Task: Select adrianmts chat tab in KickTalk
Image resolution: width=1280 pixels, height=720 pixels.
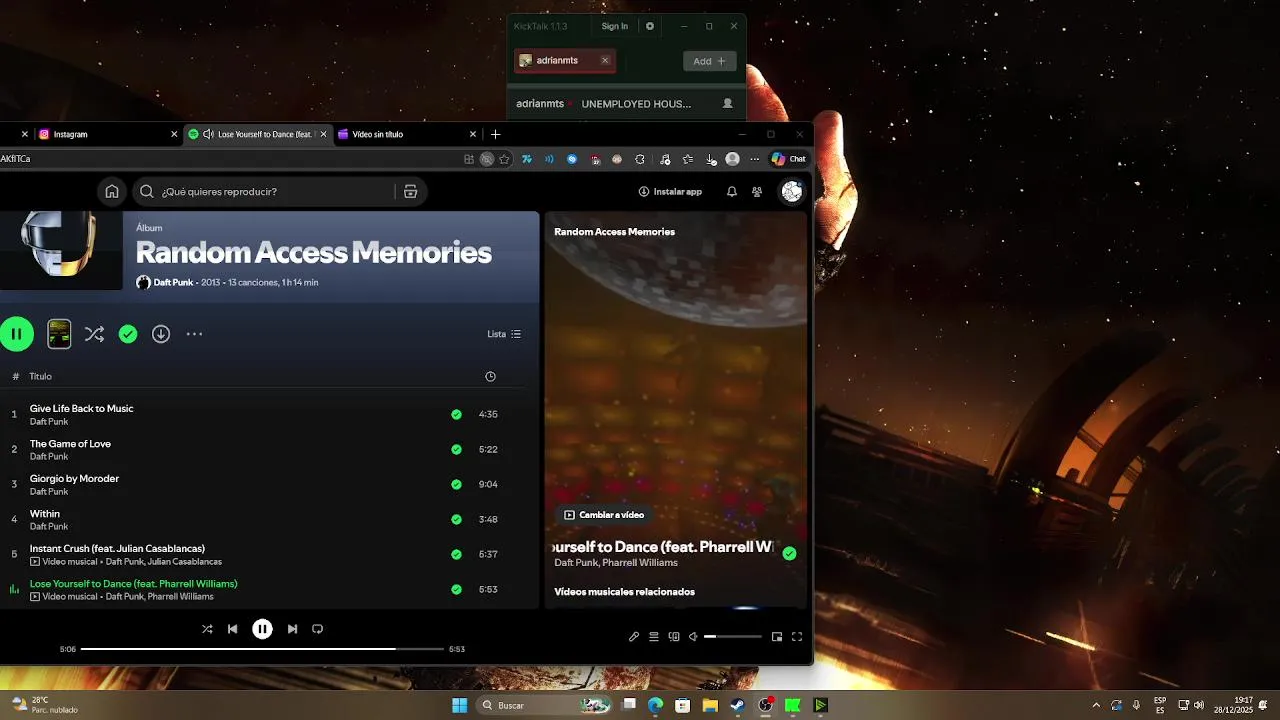Action: click(x=564, y=61)
